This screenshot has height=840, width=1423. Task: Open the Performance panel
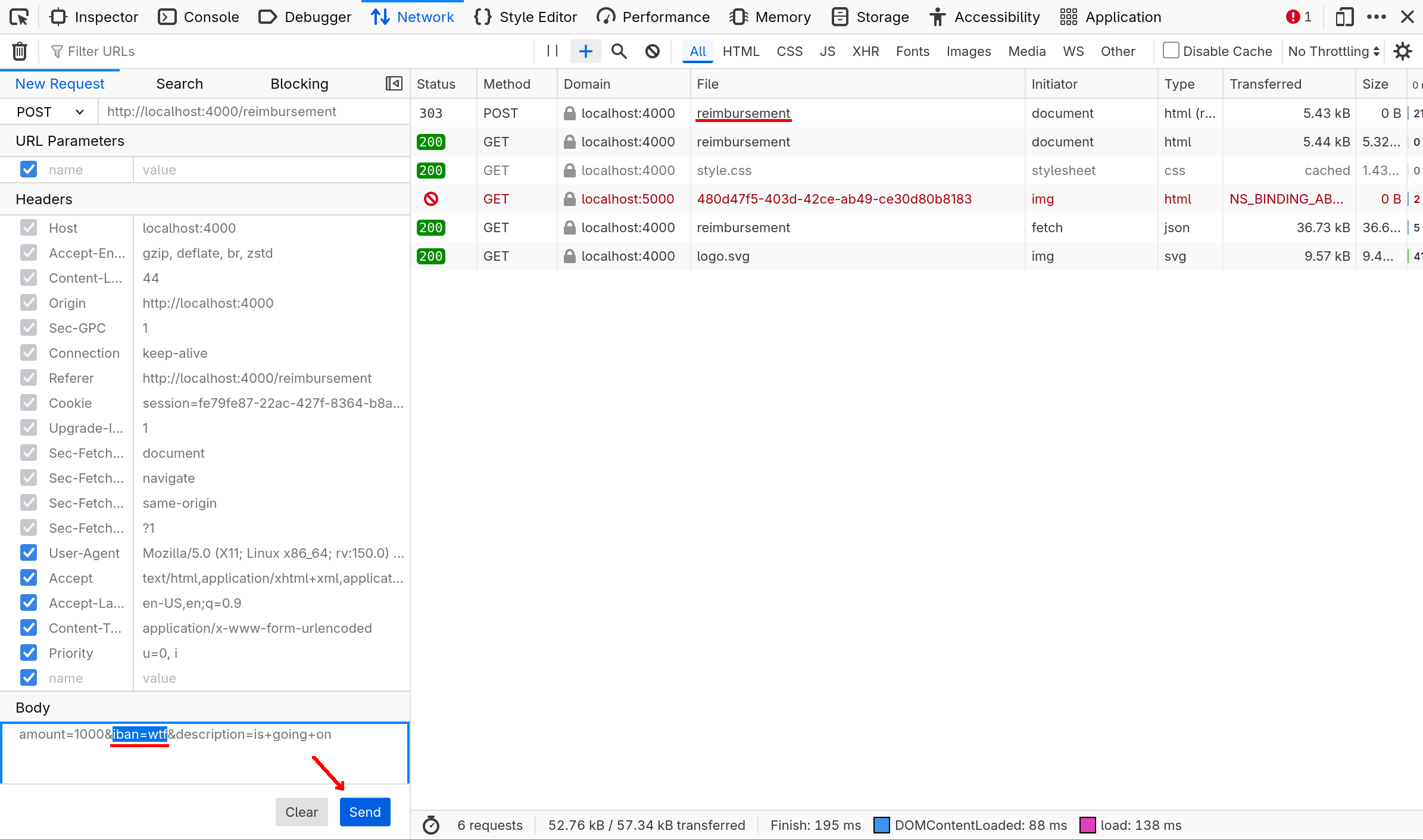[x=653, y=17]
